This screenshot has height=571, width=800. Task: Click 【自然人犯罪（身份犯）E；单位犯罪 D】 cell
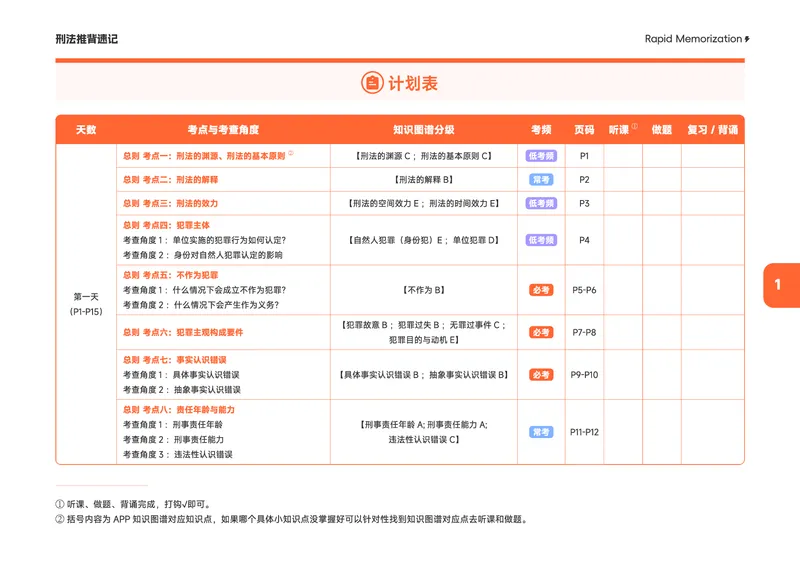click(423, 240)
